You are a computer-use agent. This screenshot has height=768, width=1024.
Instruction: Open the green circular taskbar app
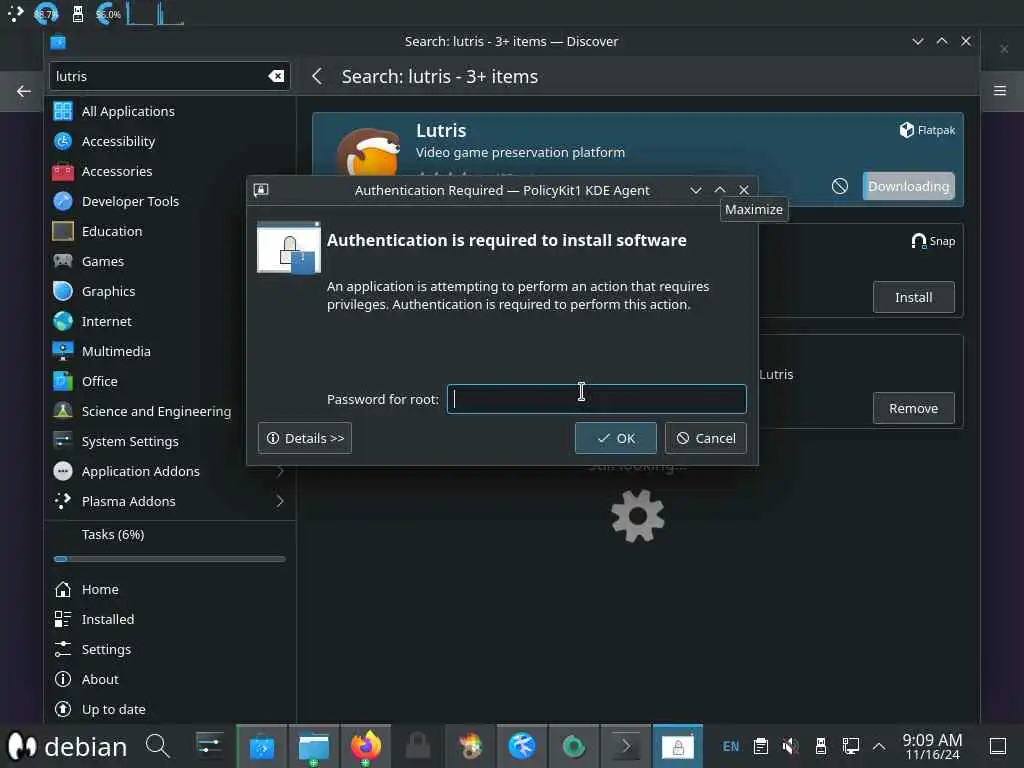click(574, 746)
